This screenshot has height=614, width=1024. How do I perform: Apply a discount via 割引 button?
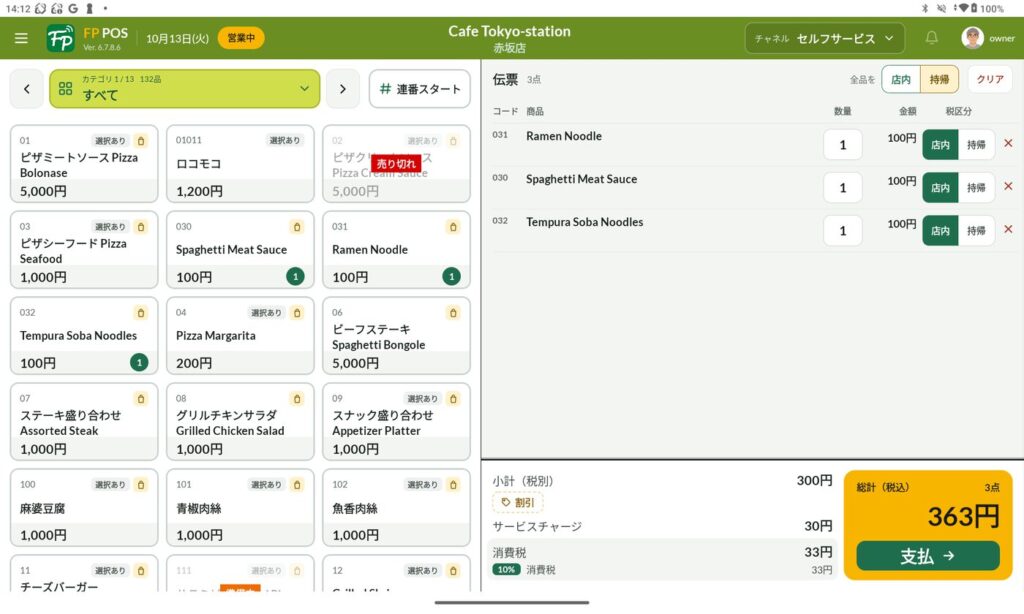coord(518,502)
